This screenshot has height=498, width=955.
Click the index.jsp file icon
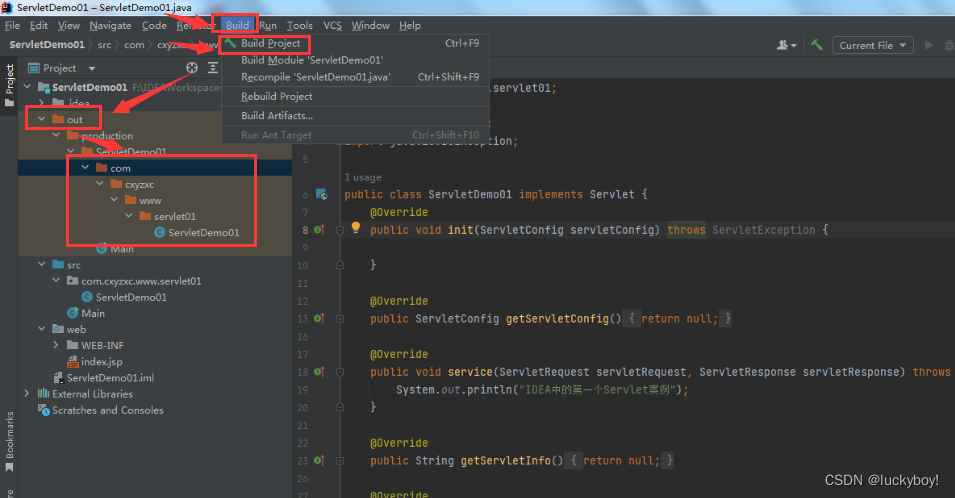click(73, 362)
